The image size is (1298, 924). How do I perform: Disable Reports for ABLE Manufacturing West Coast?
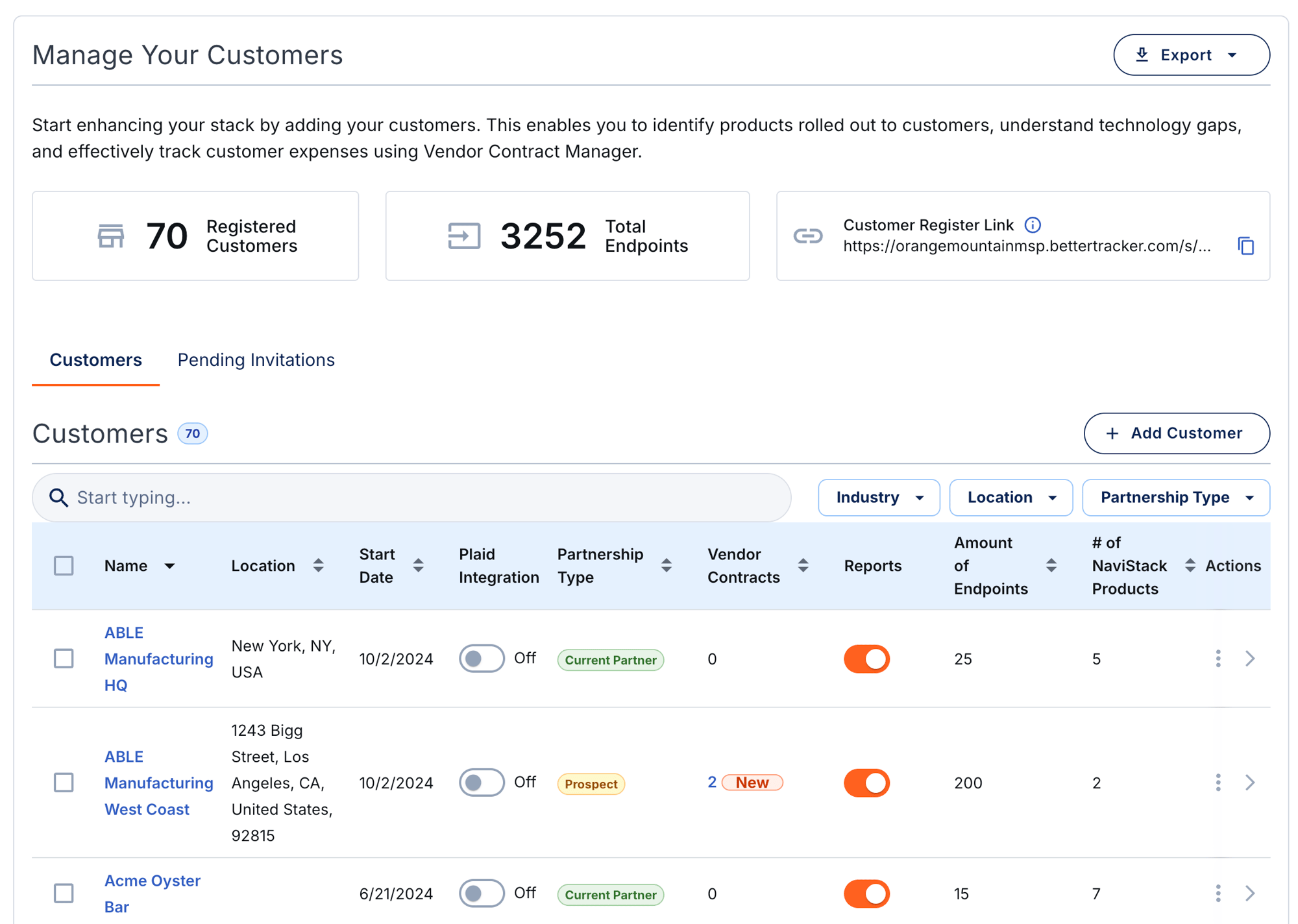coord(866,783)
